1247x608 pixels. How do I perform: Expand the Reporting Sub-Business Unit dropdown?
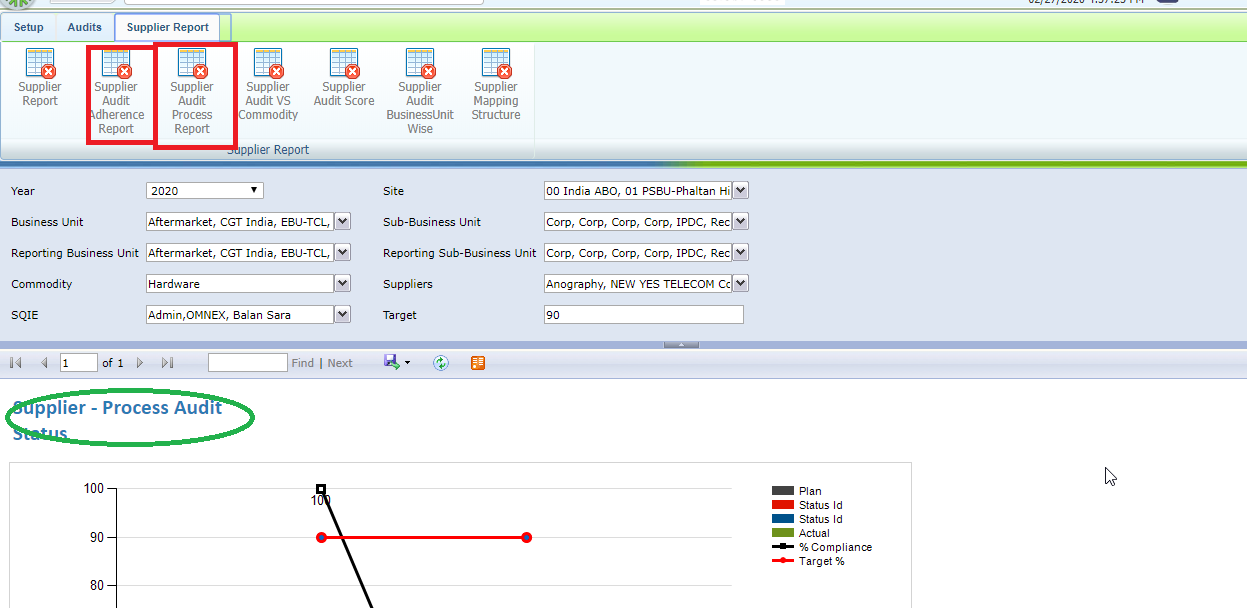click(x=740, y=253)
